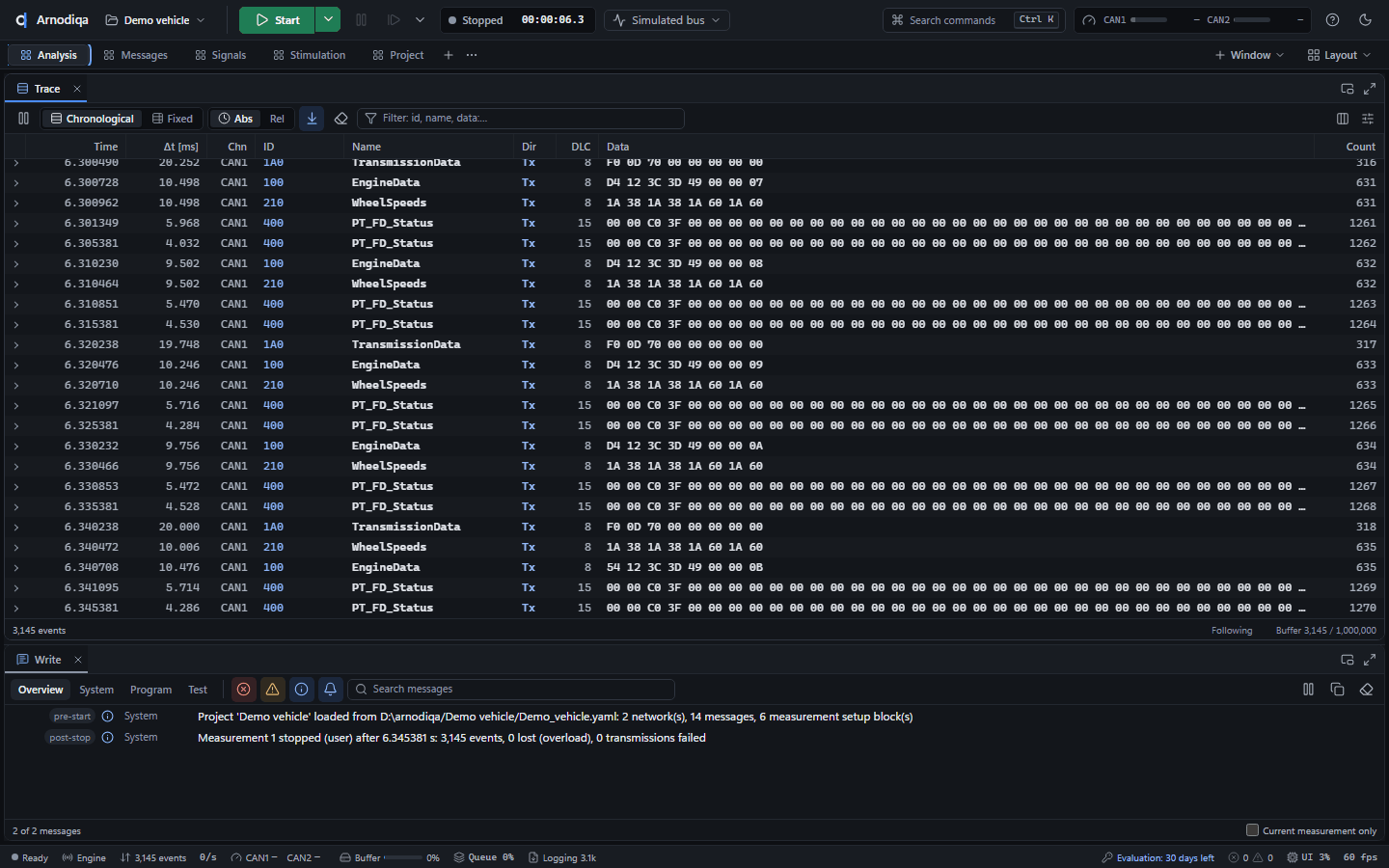Add a new tab with plus icon
The width and height of the screenshot is (1389, 868).
[x=448, y=55]
